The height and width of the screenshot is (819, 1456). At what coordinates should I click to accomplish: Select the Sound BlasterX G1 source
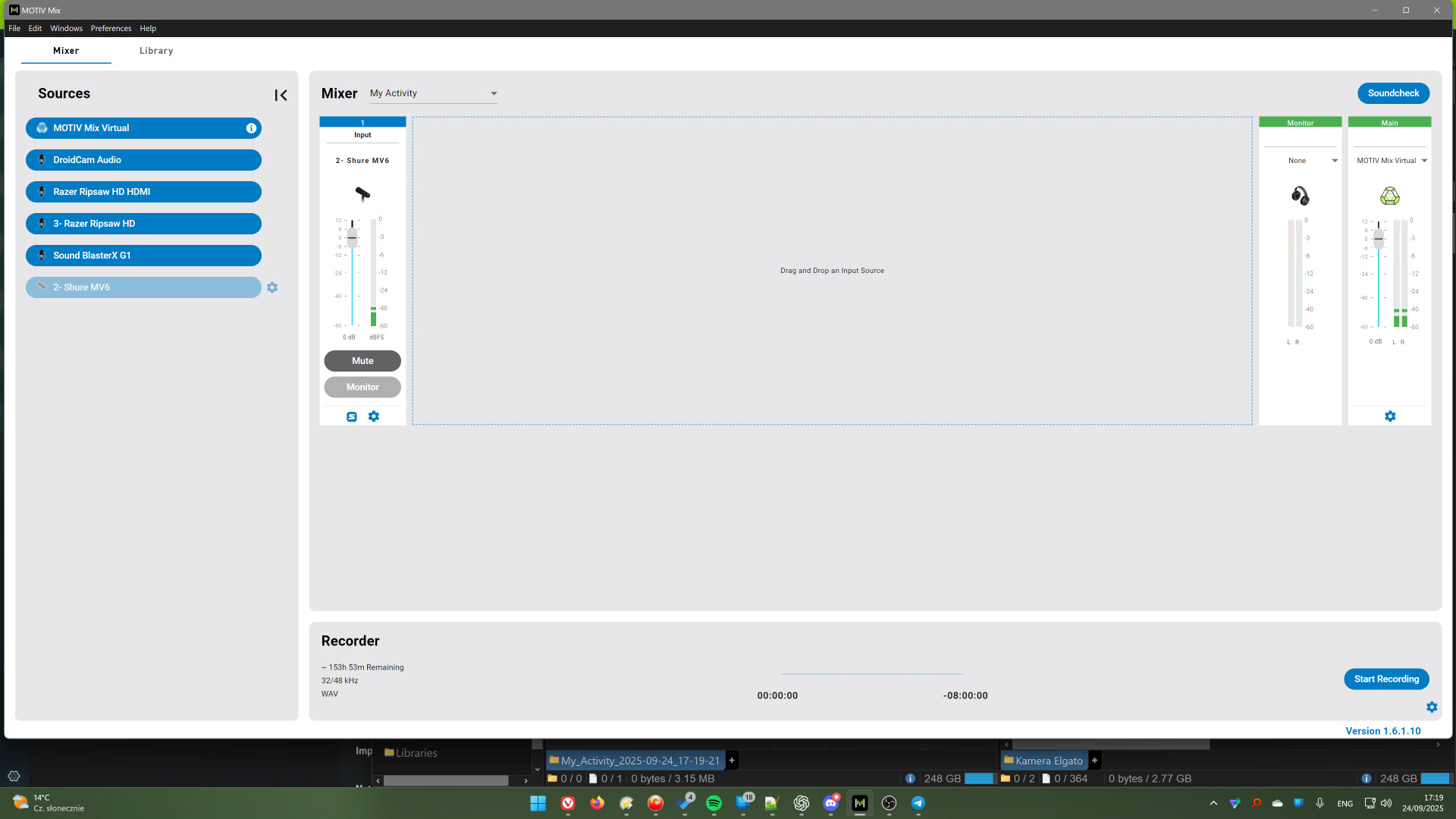pos(143,256)
